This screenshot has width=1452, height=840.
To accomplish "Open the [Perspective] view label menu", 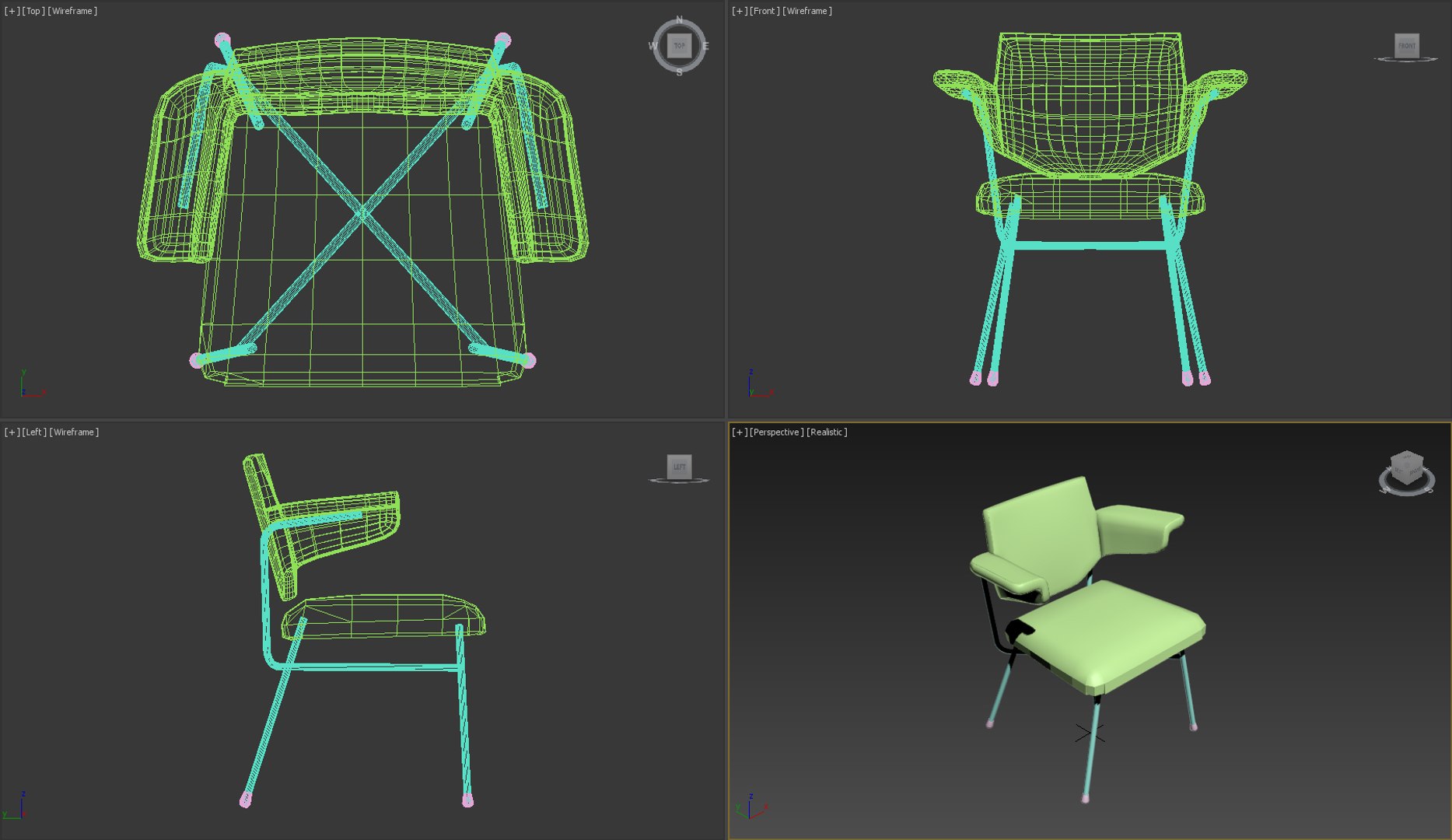I will point(777,432).
